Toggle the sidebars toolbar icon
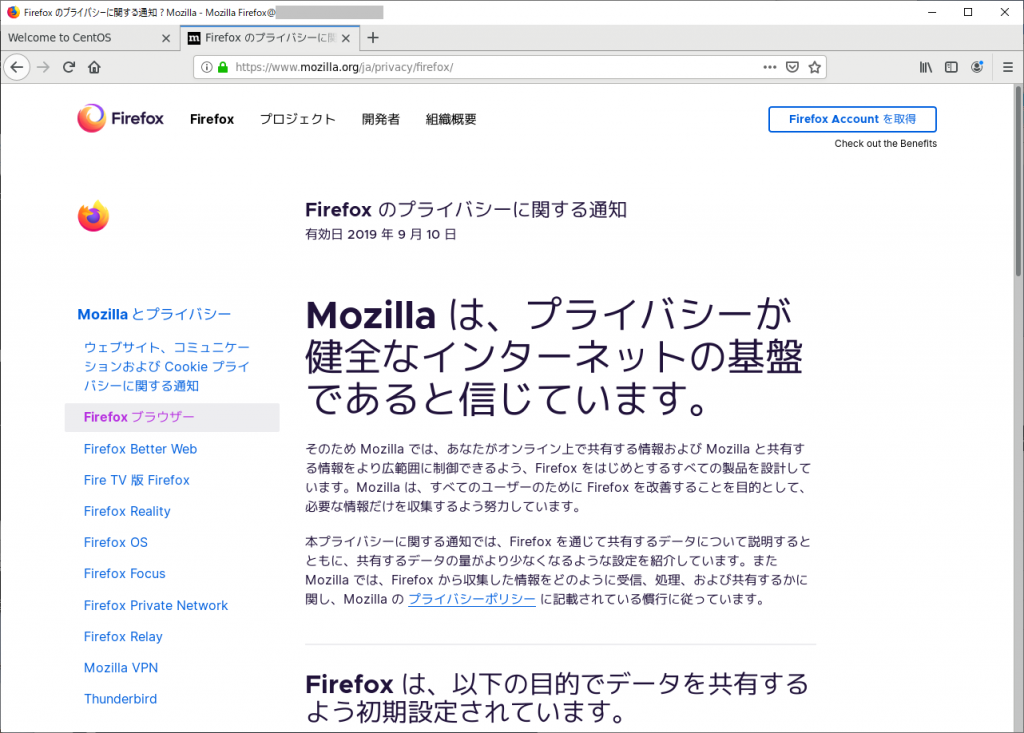The width and height of the screenshot is (1024, 733). (x=952, y=67)
